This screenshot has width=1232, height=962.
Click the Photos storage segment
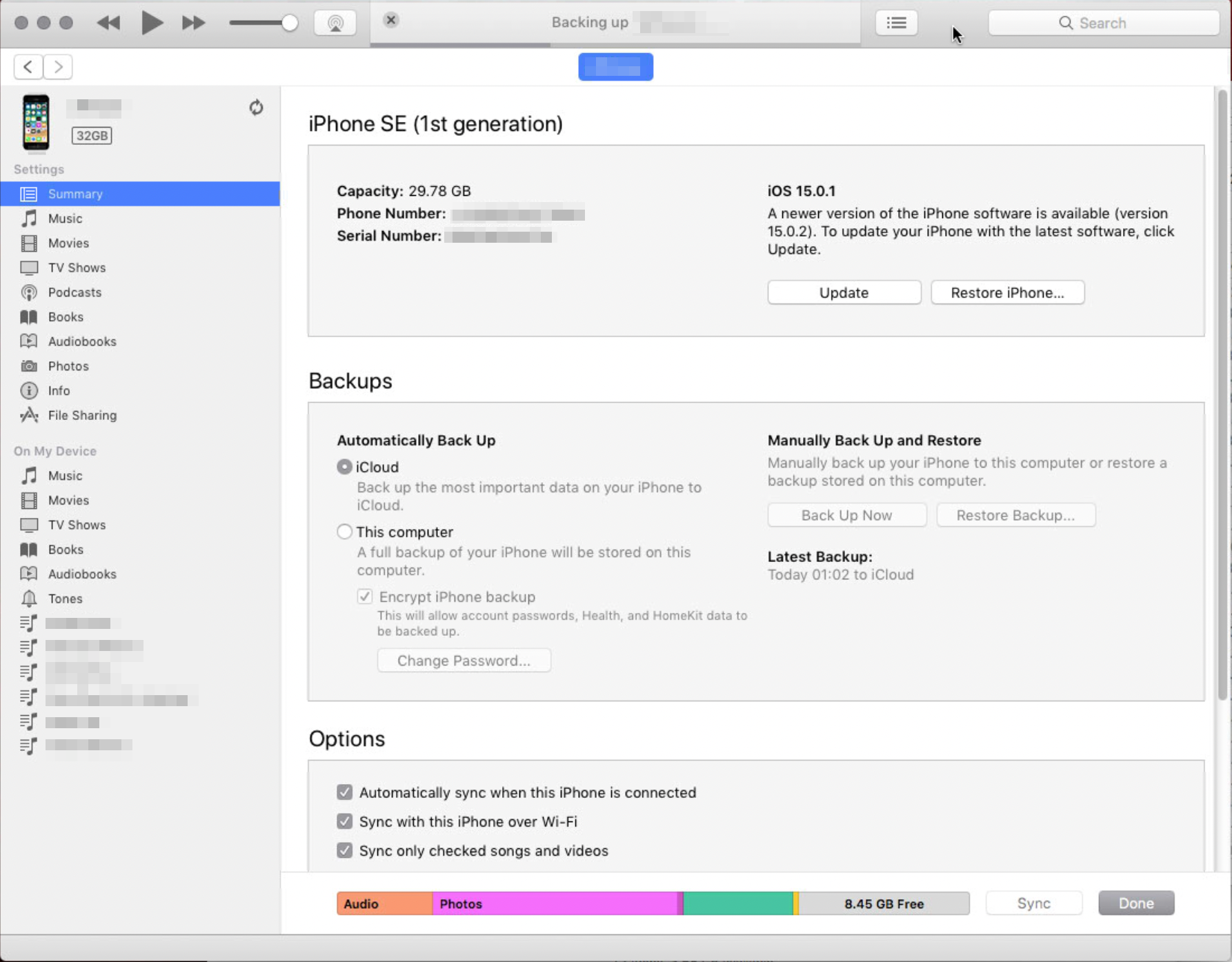[555, 903]
